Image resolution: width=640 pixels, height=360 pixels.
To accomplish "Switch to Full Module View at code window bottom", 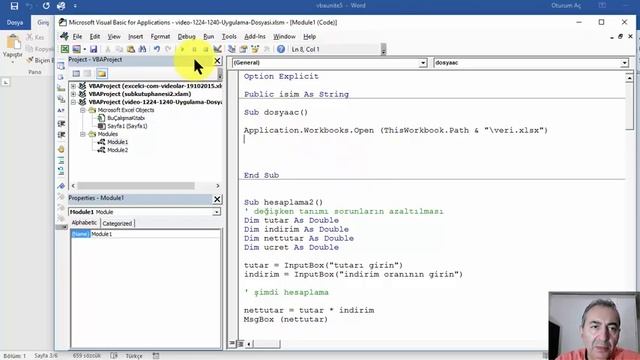I will pyautogui.click(x=240, y=344).
